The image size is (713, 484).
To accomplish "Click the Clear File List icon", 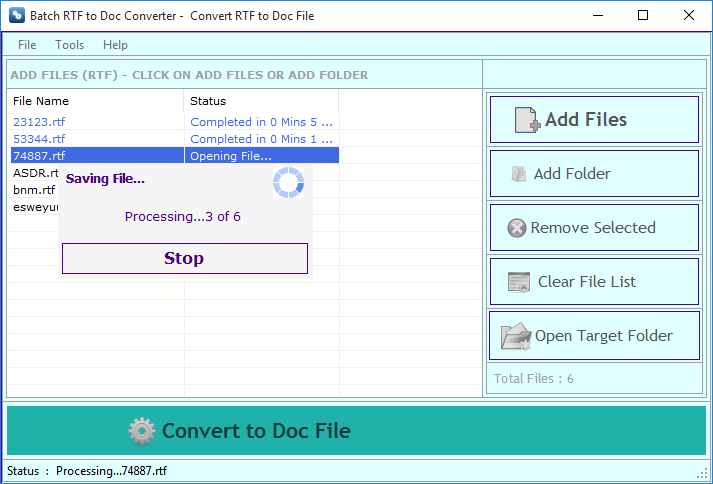I will click(519, 282).
